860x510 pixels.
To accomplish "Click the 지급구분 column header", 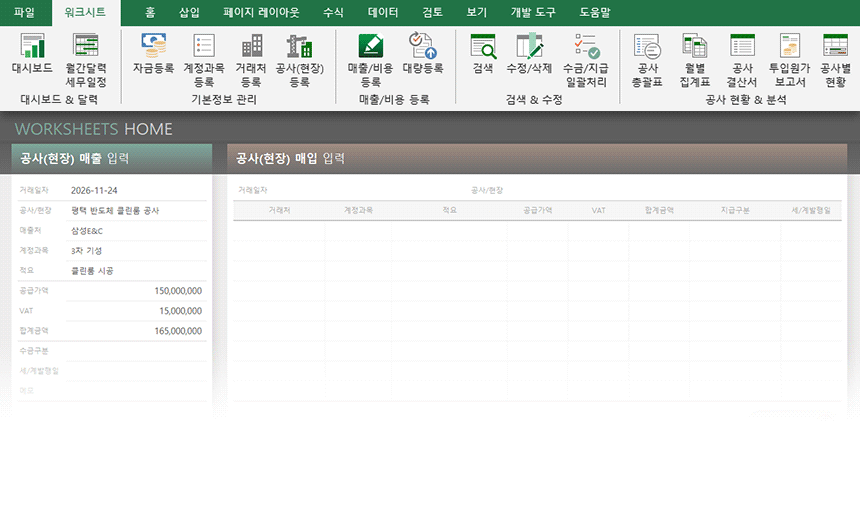I will [x=735, y=211].
